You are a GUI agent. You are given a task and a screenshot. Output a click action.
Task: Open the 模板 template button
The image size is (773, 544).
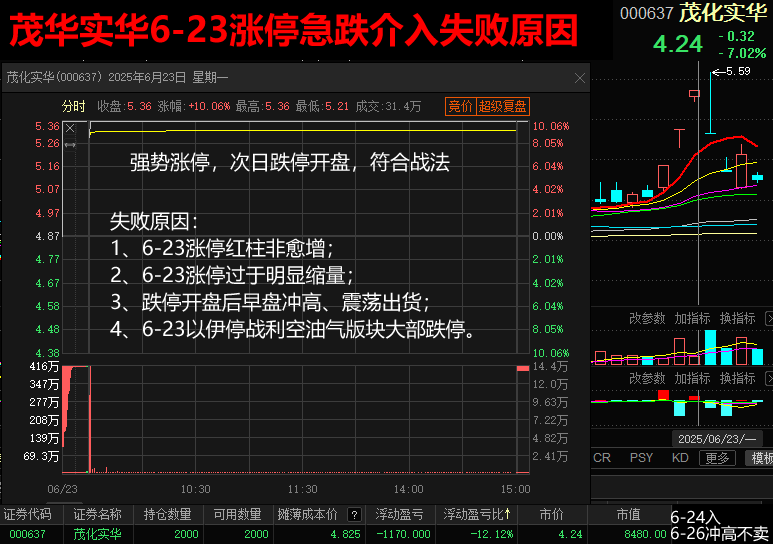tap(761, 458)
